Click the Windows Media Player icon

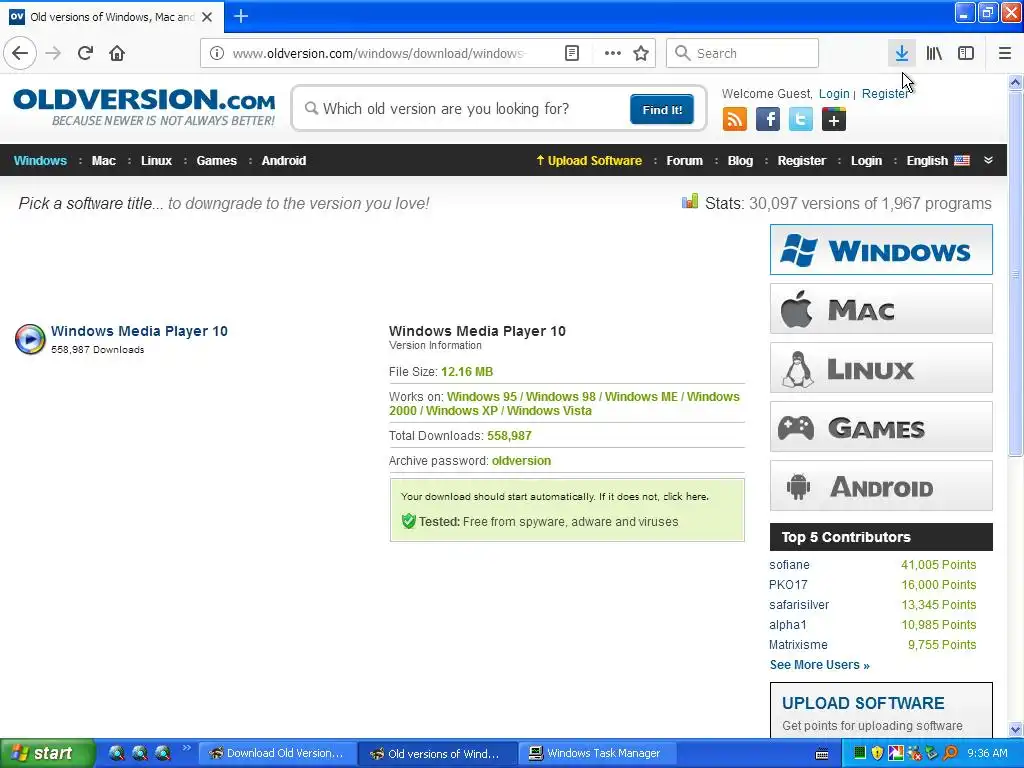[30, 338]
